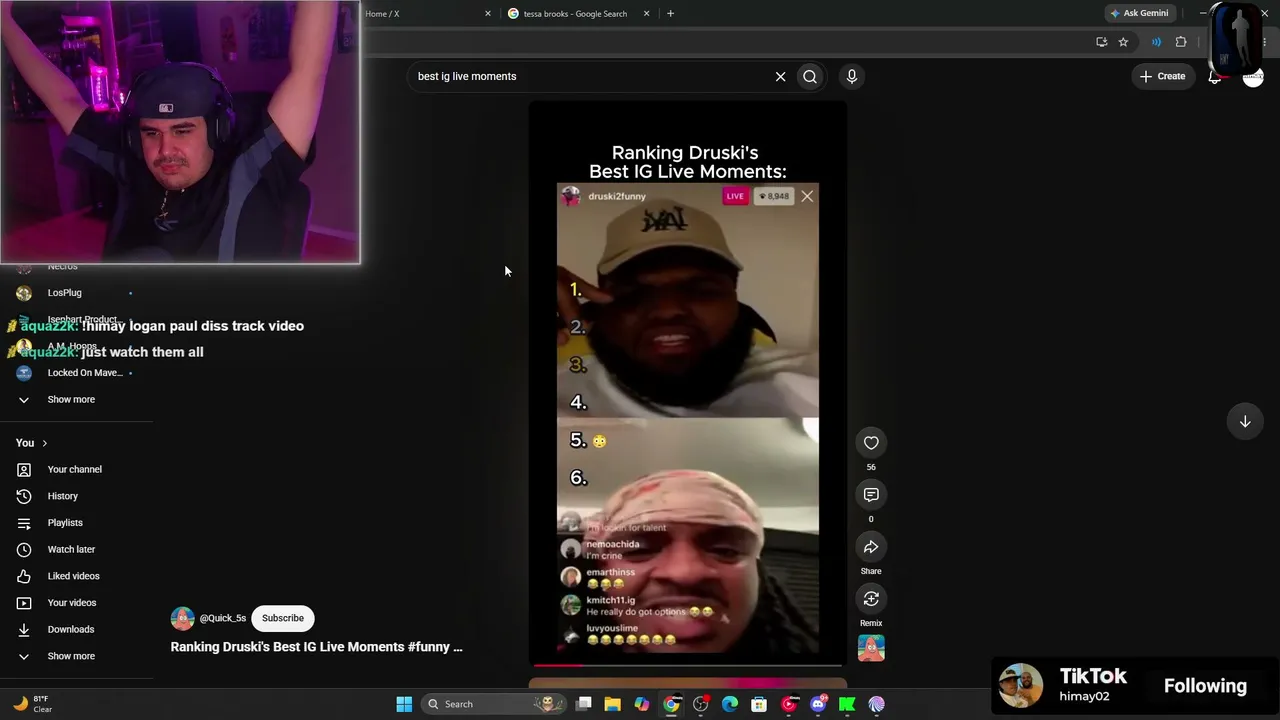Close the 'Home / X' tab

(x=488, y=14)
